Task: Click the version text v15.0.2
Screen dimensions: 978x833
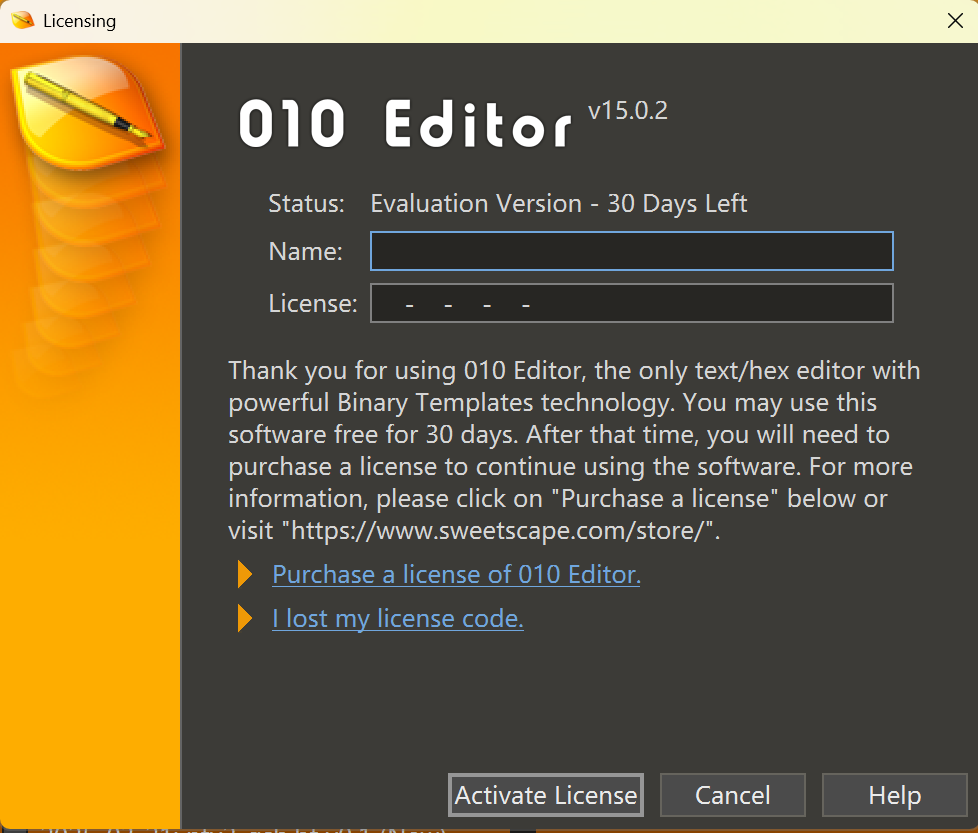Action: (x=627, y=111)
